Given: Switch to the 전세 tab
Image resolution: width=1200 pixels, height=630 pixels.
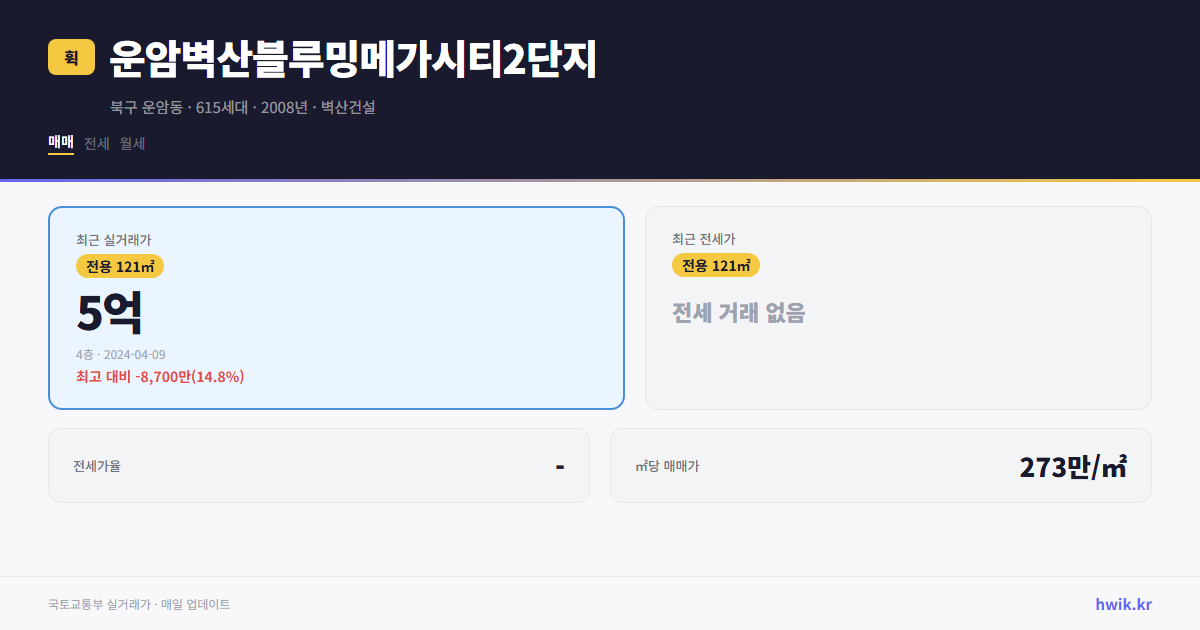Looking at the screenshot, I should [x=96, y=143].
